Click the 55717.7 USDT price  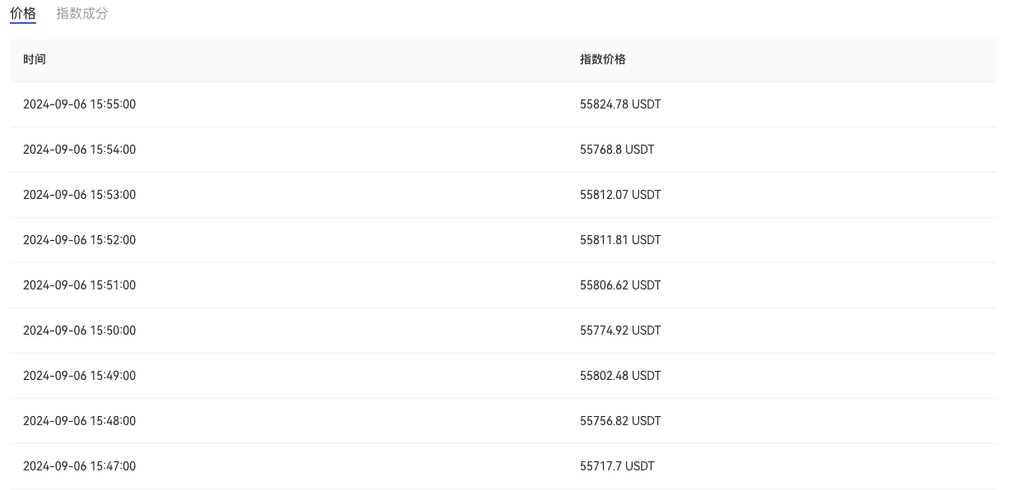coord(617,466)
